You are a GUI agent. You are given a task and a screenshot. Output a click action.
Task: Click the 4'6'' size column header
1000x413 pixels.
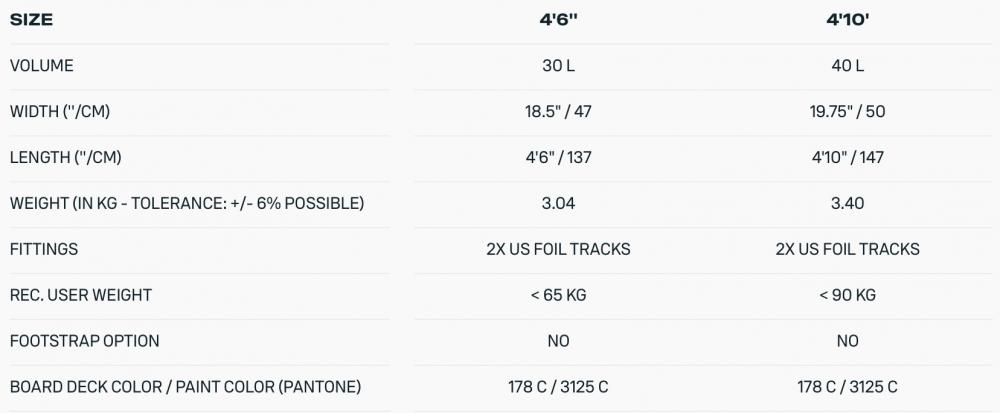coord(558,19)
